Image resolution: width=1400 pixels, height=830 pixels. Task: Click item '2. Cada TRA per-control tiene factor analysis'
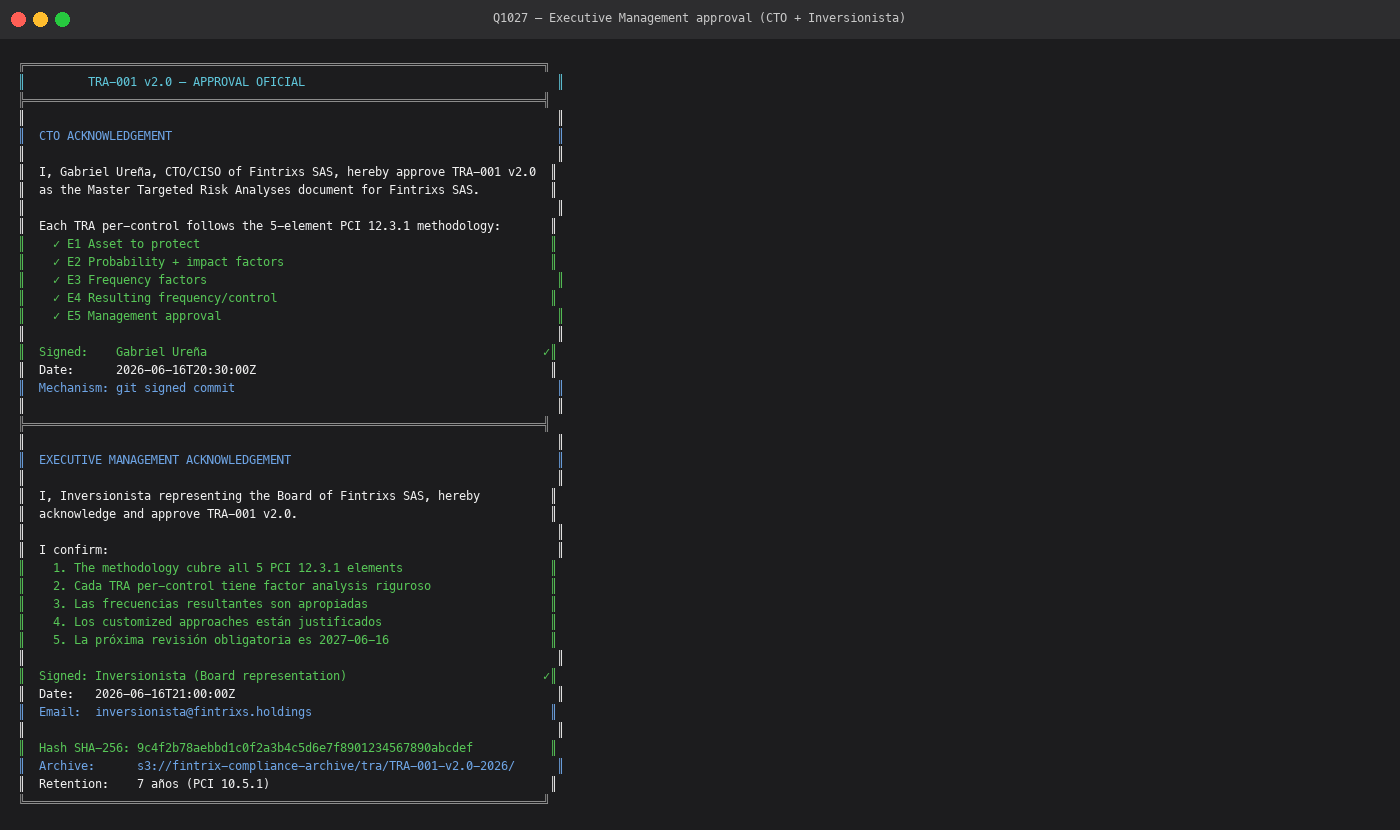pyautogui.click(x=242, y=586)
